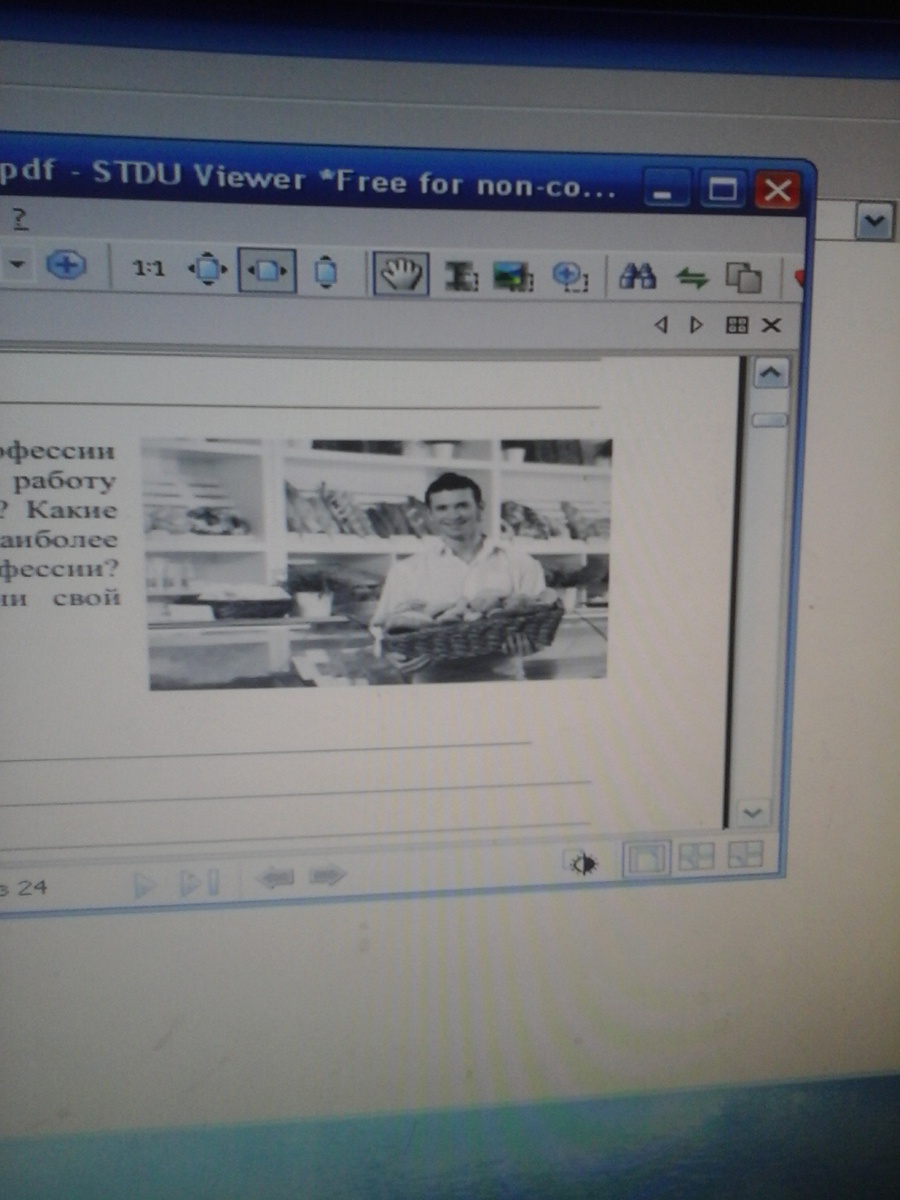Go to next page in status bar

pos(145,884)
